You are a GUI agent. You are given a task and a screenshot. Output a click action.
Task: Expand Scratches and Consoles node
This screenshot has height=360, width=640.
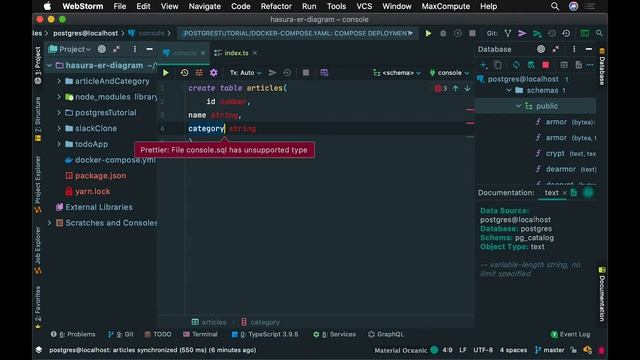(49, 223)
